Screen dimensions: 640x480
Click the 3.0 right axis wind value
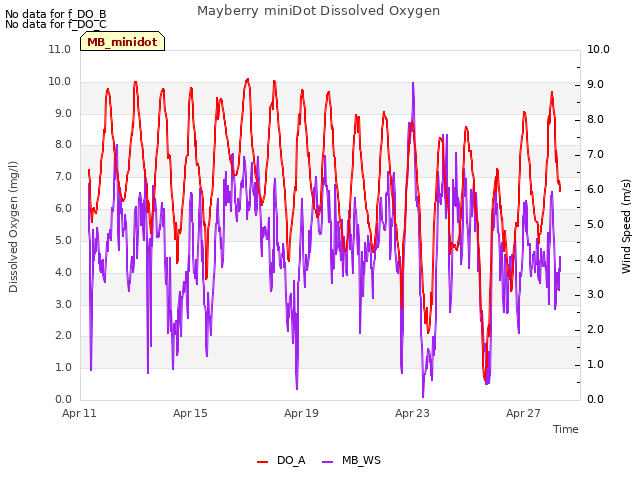[x=595, y=294]
